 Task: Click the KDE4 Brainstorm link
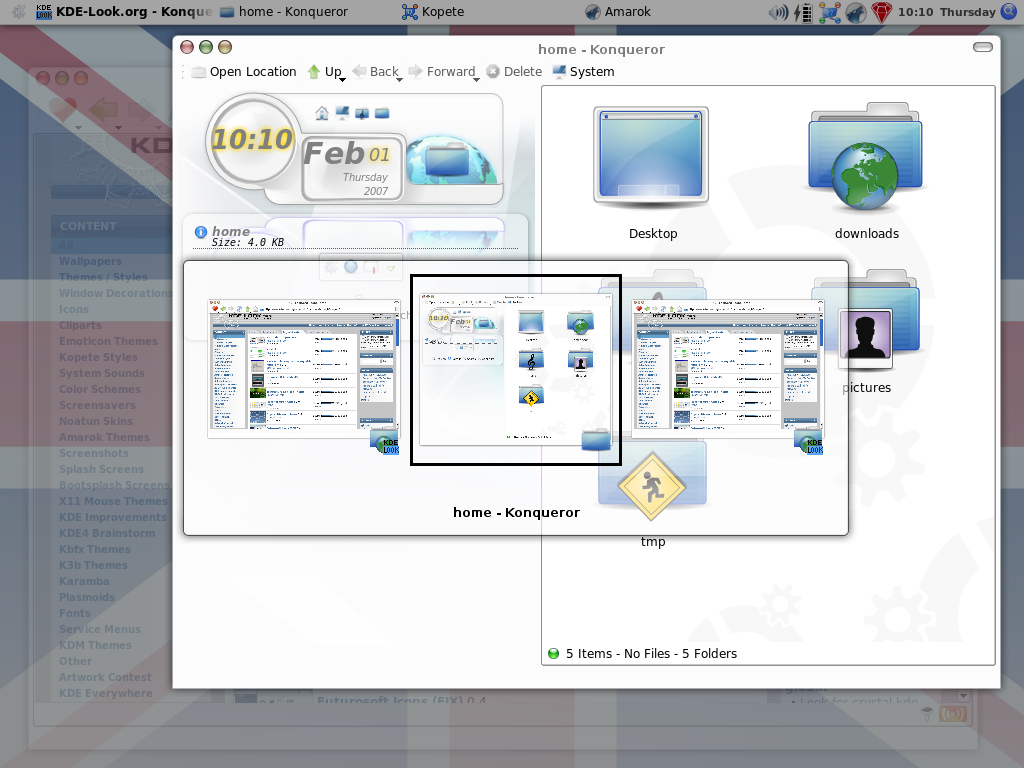(x=107, y=533)
